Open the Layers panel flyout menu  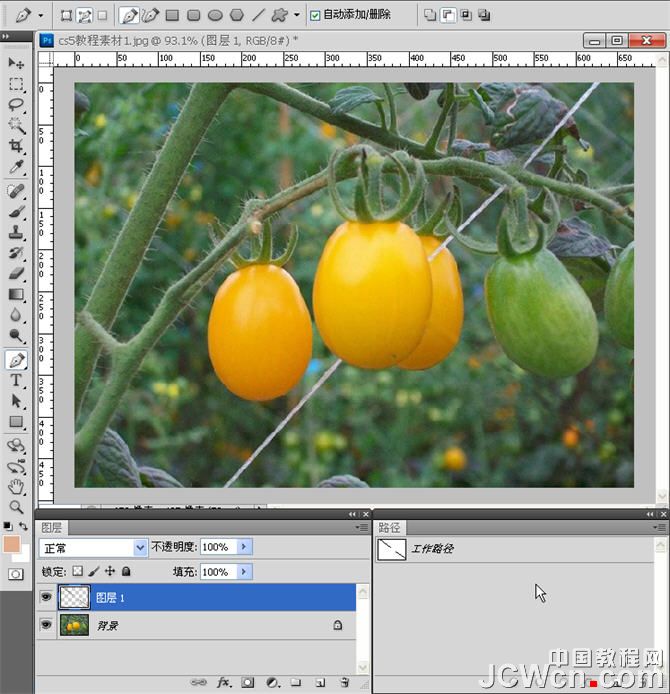click(x=362, y=527)
